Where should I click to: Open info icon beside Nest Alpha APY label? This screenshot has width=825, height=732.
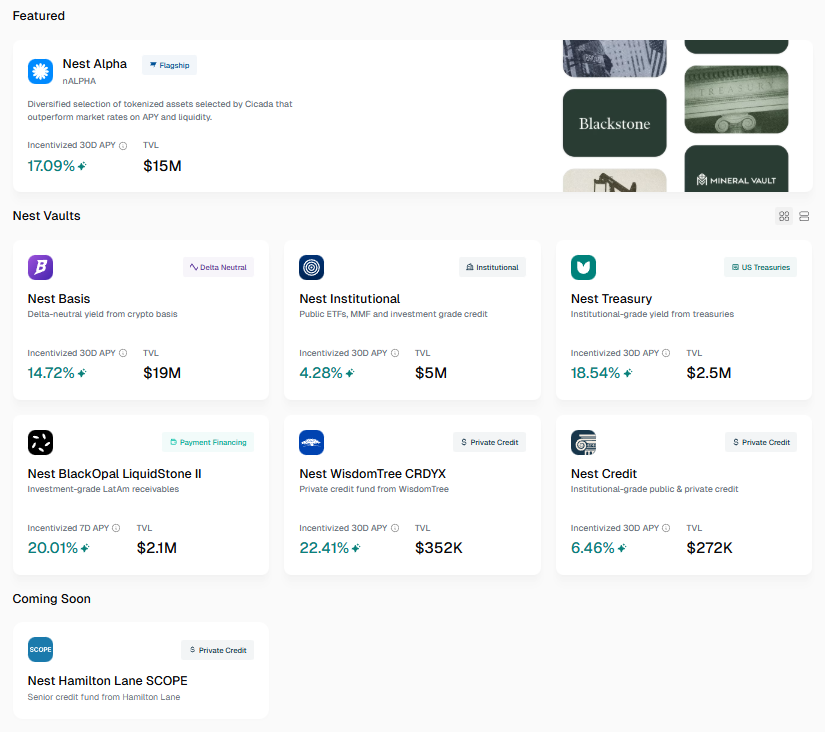123,146
